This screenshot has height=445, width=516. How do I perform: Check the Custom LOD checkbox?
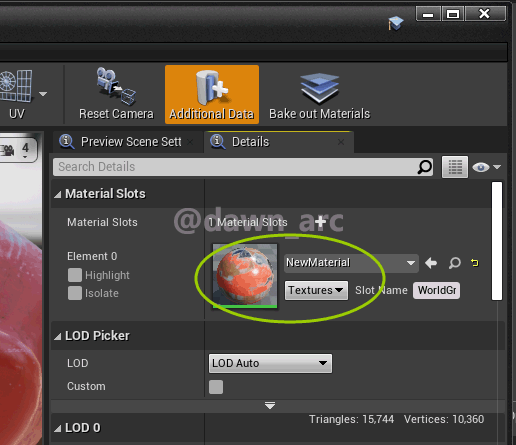(x=216, y=387)
